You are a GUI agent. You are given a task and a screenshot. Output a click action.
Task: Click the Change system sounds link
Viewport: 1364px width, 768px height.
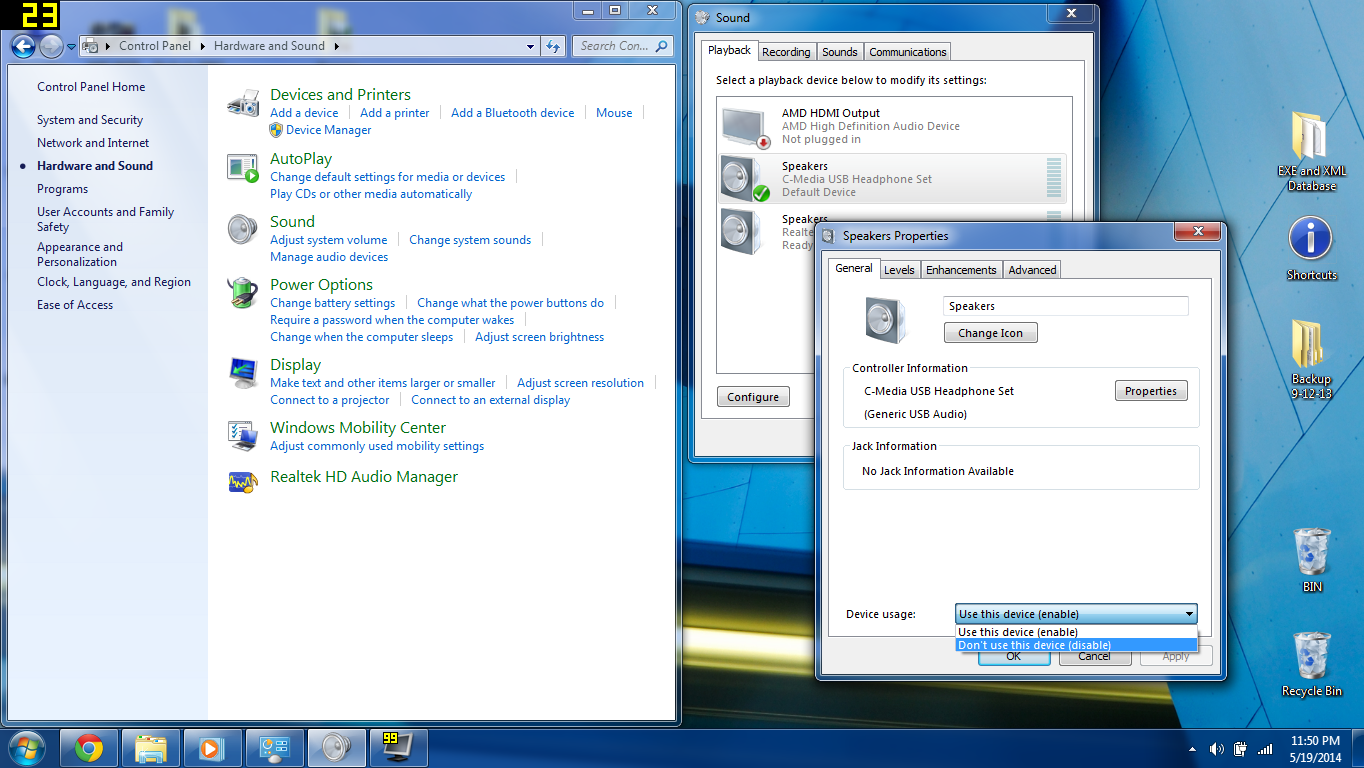pyautogui.click(x=470, y=240)
